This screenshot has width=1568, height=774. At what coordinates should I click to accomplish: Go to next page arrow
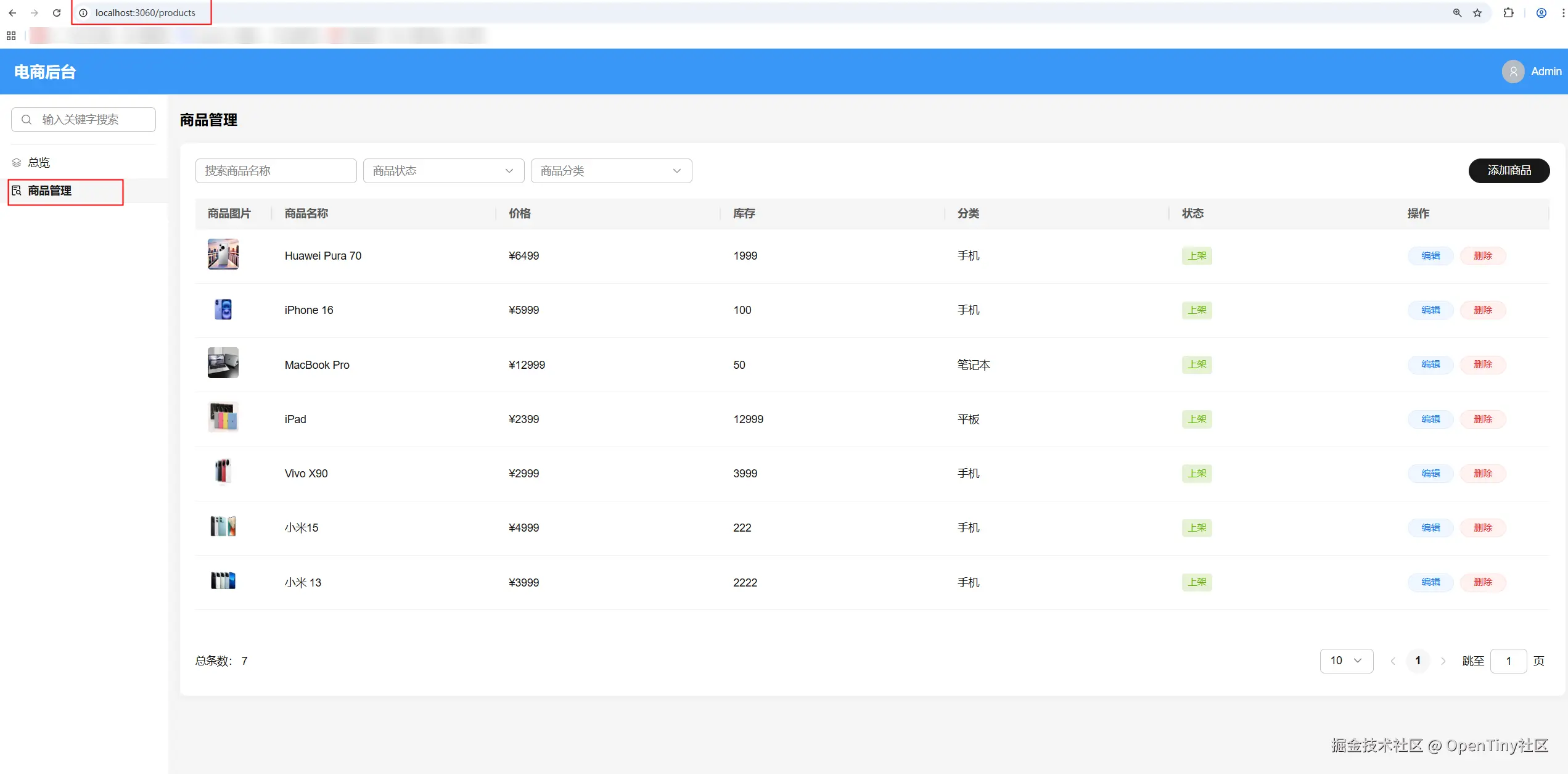click(x=1443, y=661)
